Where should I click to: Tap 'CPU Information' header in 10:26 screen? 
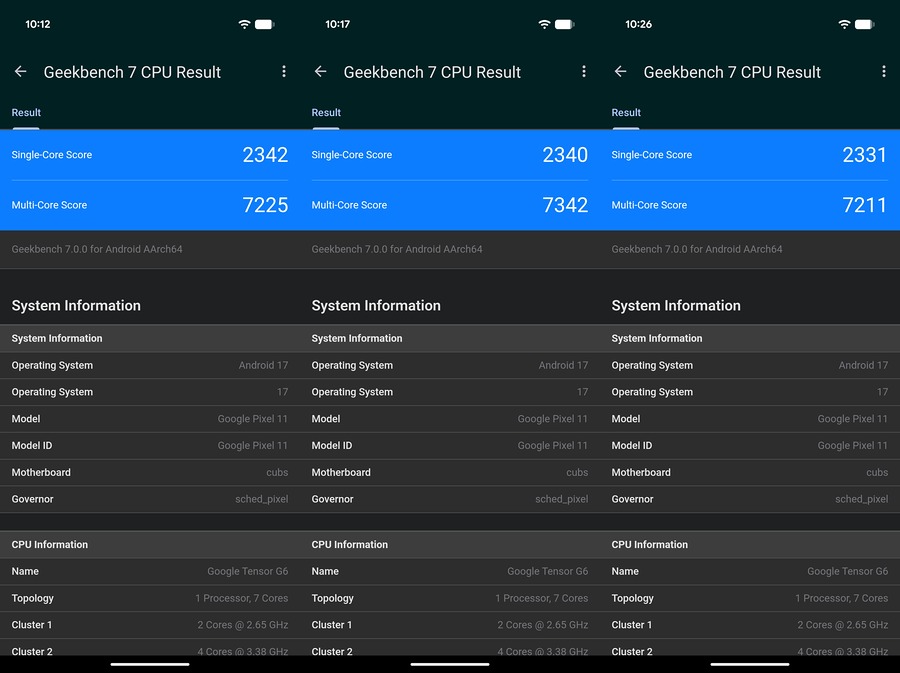point(650,545)
